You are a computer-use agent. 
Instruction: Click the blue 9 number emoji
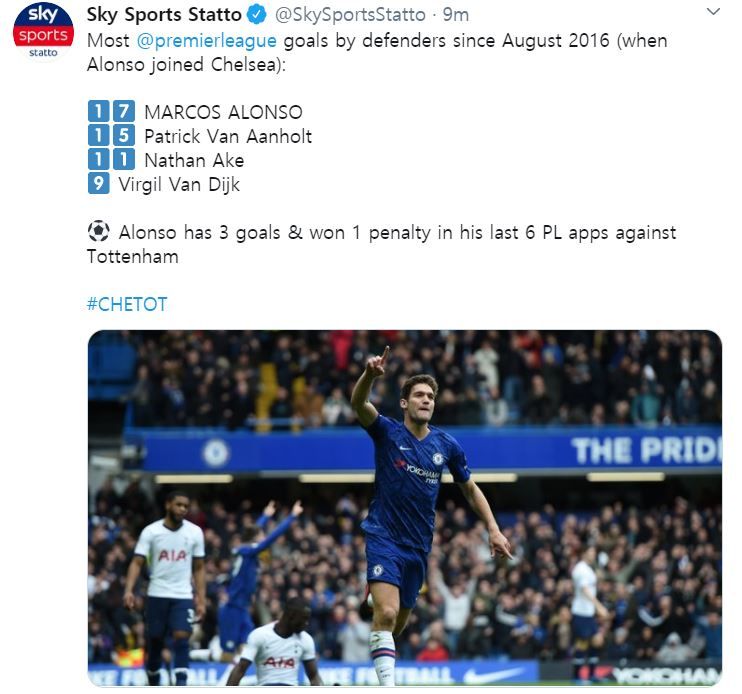click(x=98, y=183)
